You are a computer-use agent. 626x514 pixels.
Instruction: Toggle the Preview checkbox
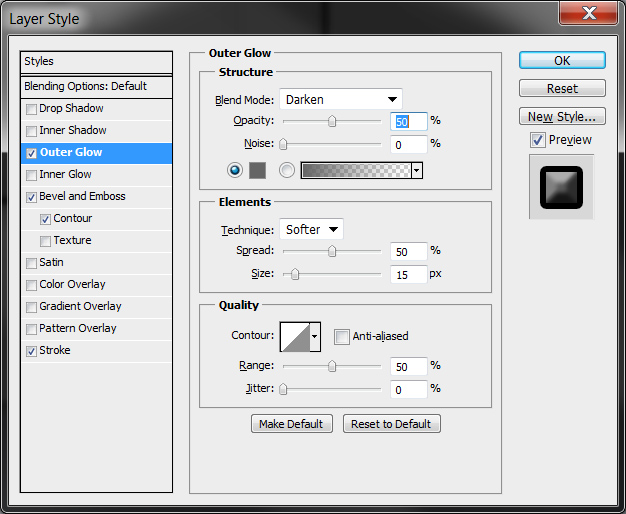click(x=538, y=140)
